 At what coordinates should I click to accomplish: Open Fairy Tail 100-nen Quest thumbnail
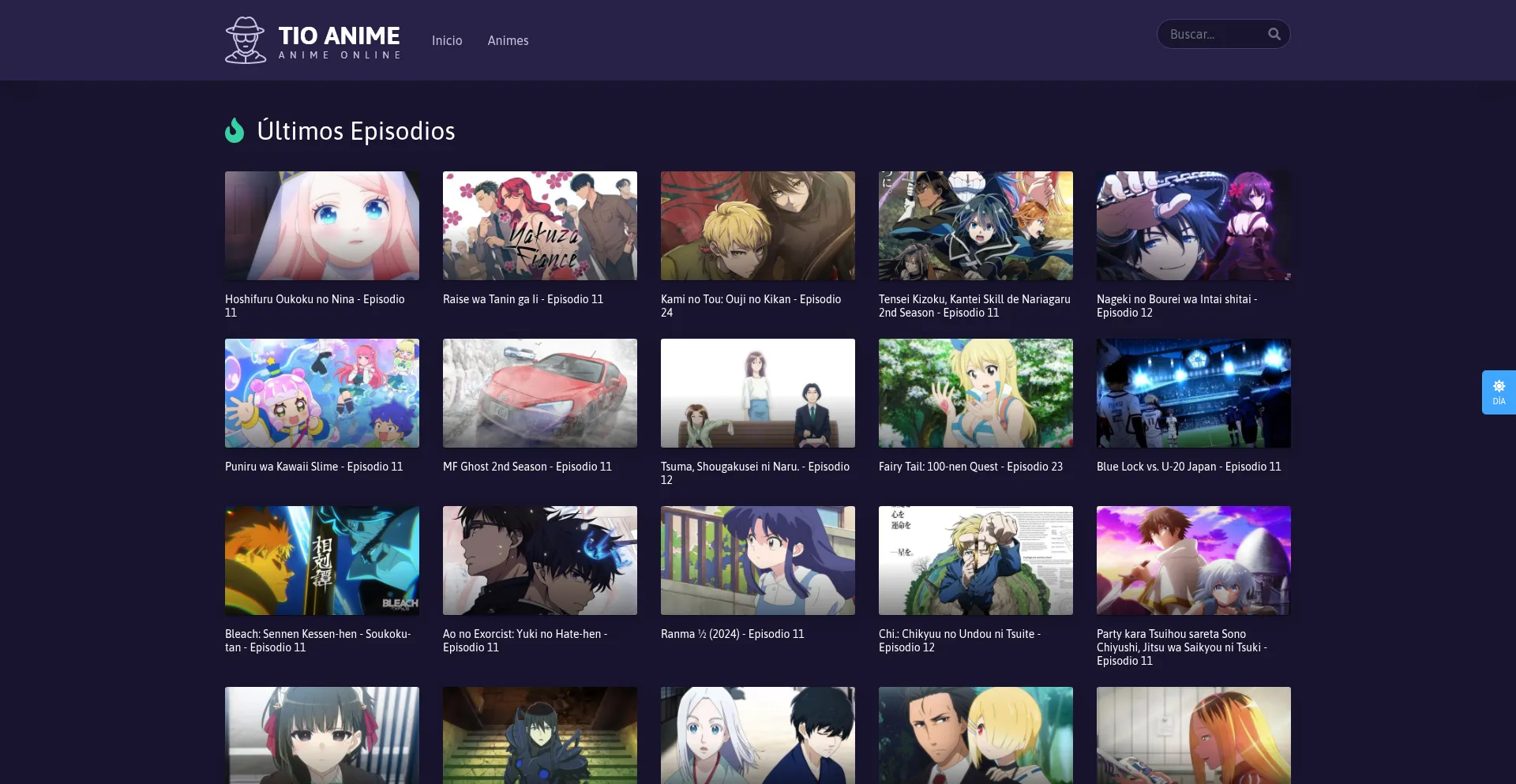click(976, 393)
